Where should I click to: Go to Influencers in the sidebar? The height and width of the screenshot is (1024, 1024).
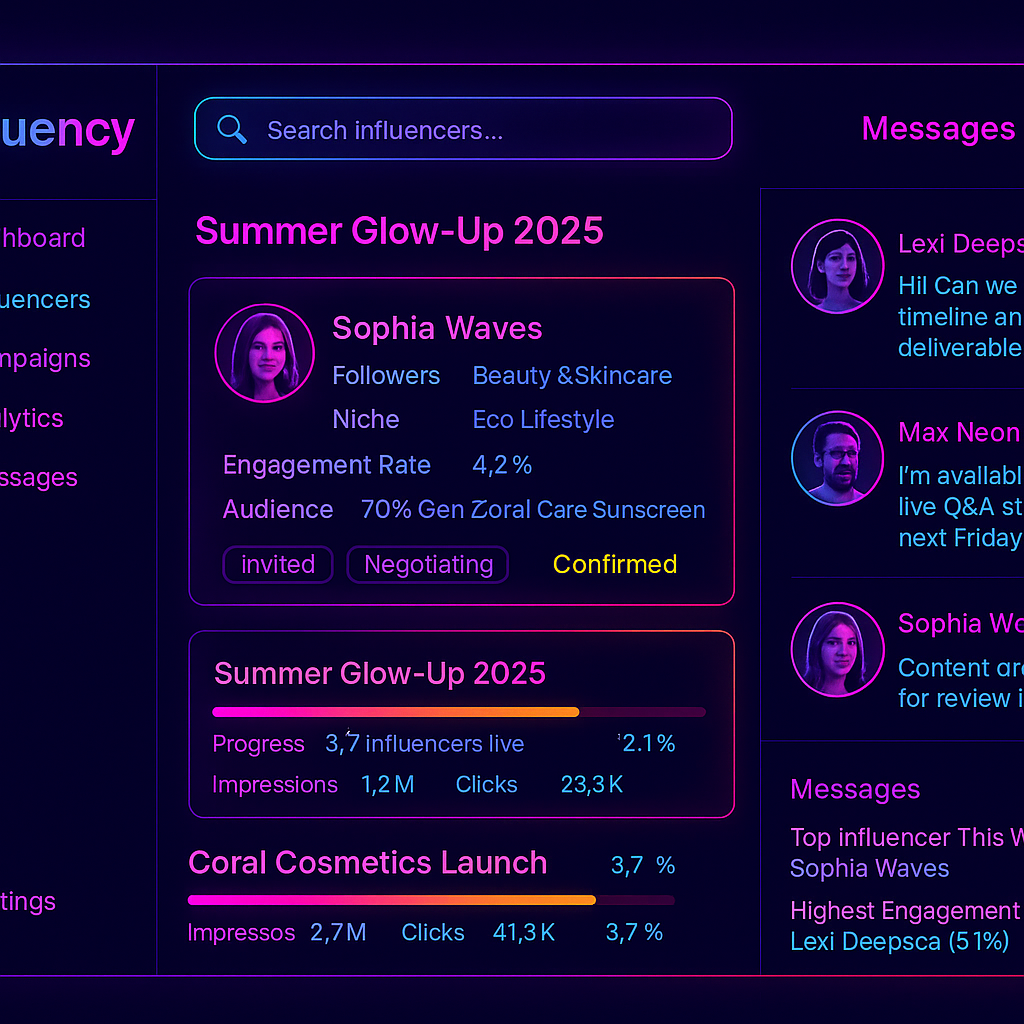tap(45, 299)
